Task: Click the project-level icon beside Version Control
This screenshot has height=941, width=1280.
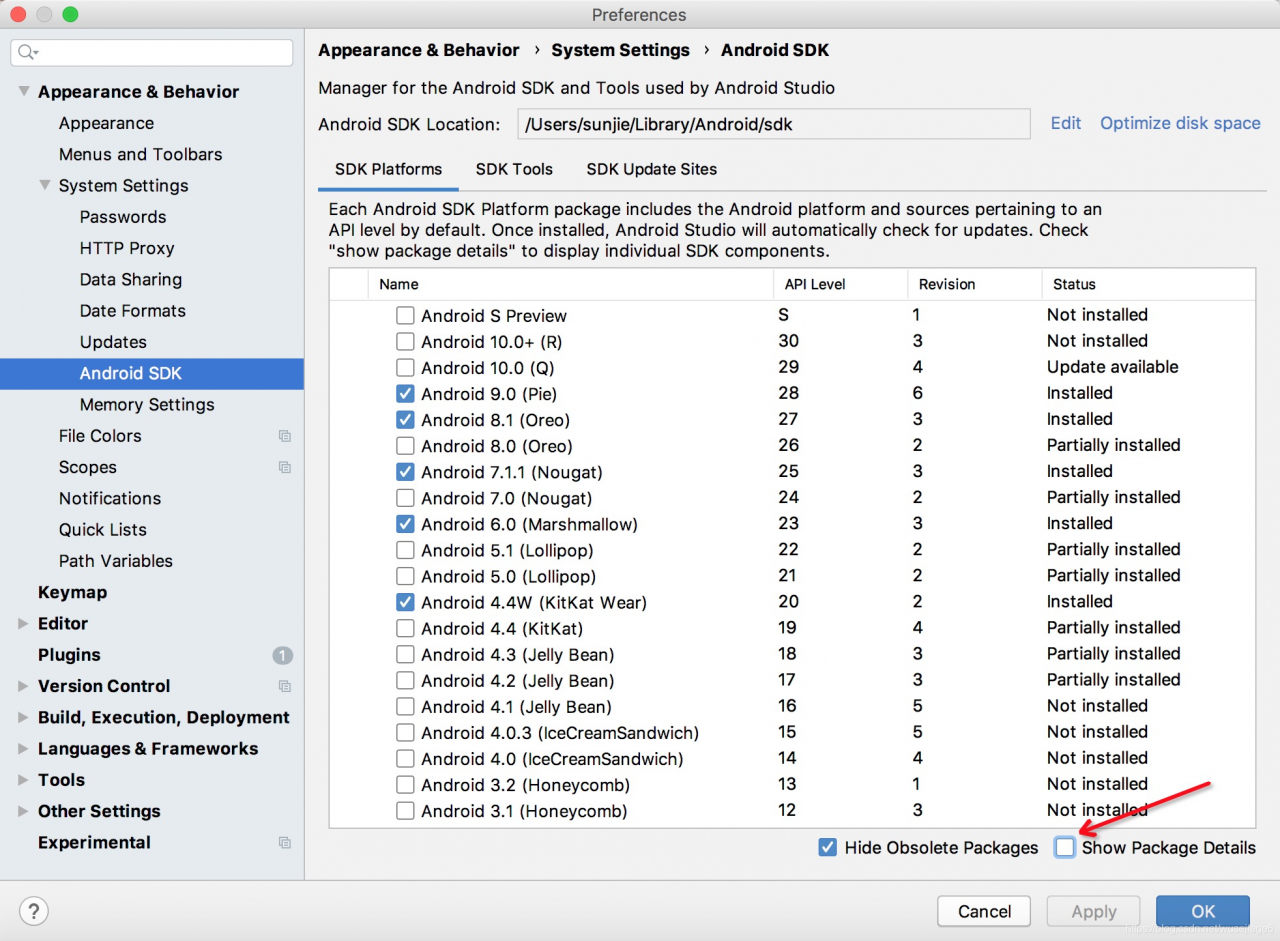Action: (285, 686)
